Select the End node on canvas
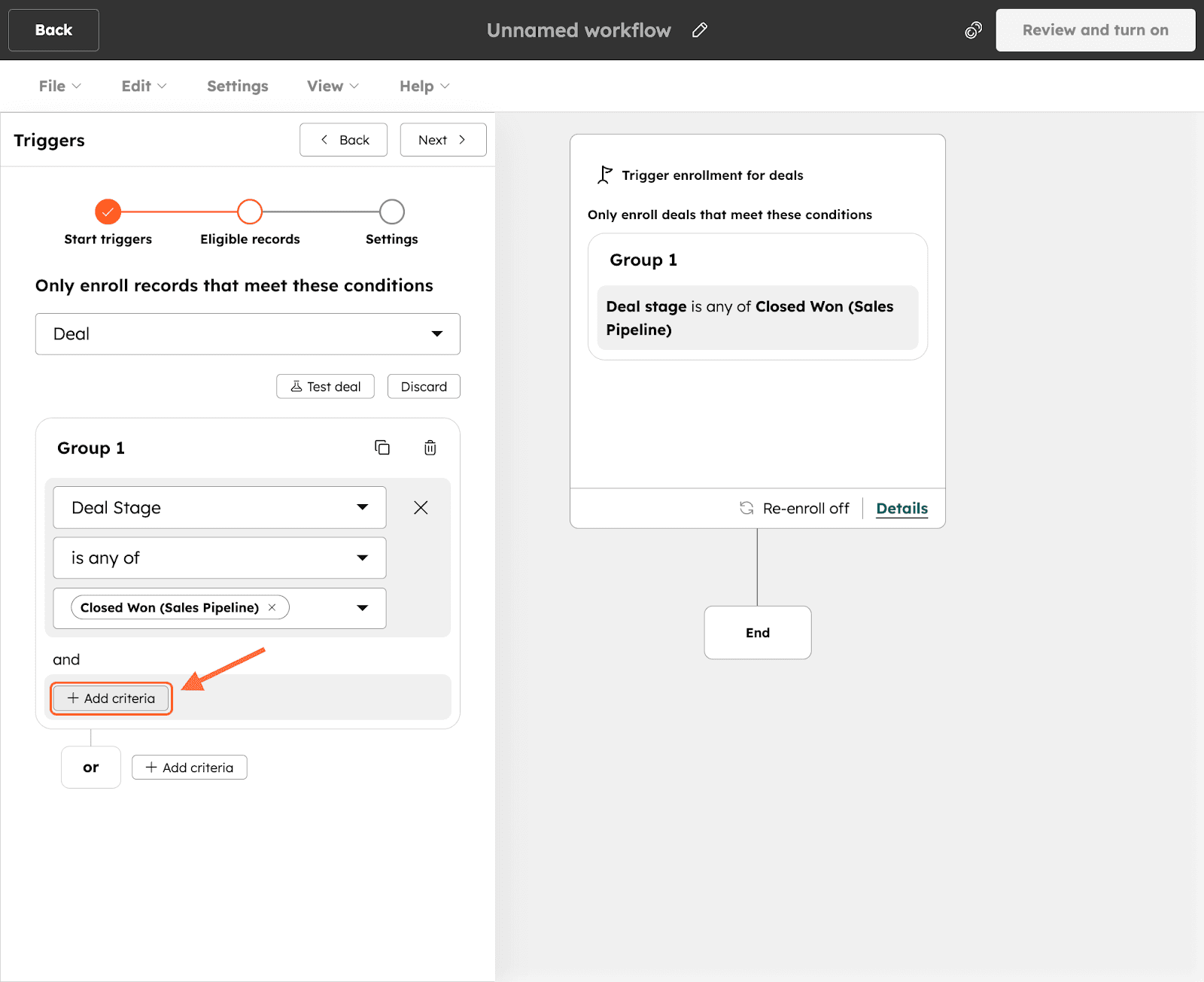The image size is (1204, 982). (758, 633)
